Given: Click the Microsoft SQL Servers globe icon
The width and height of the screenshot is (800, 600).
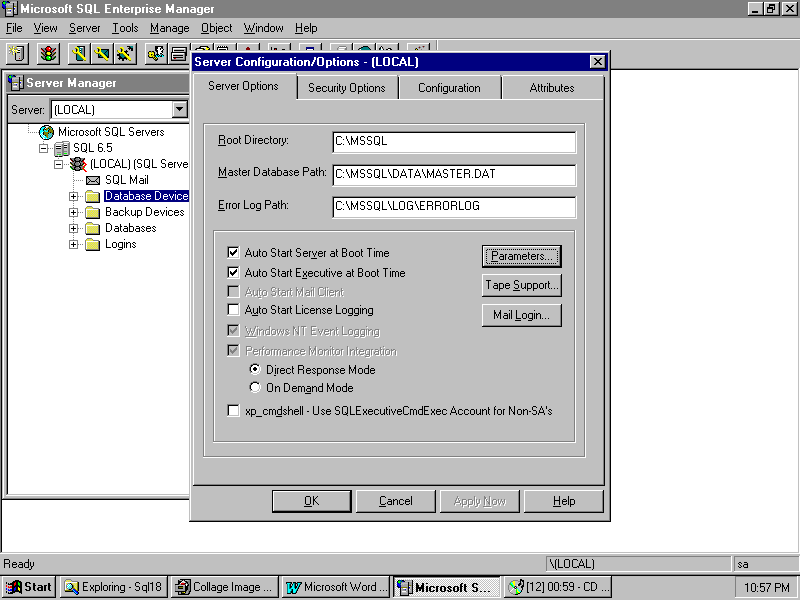Looking at the screenshot, I should click(46, 132).
